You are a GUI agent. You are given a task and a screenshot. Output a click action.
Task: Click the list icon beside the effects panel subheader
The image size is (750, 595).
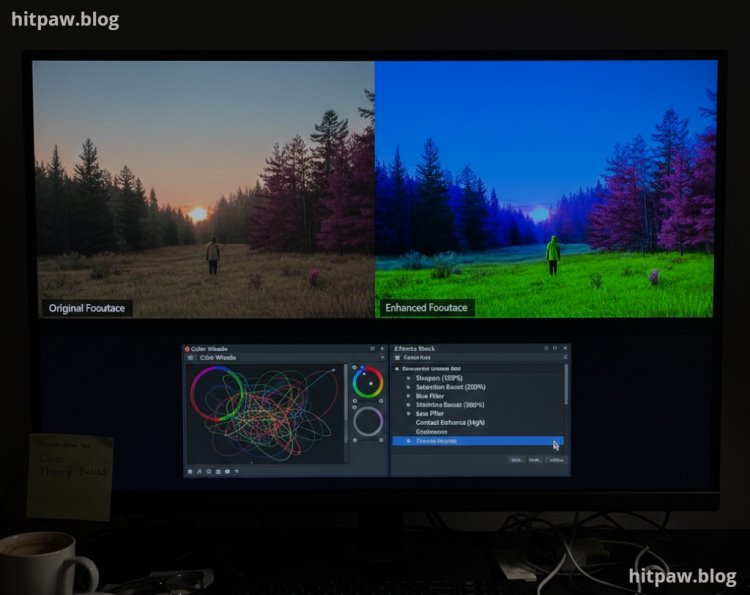[x=396, y=357]
